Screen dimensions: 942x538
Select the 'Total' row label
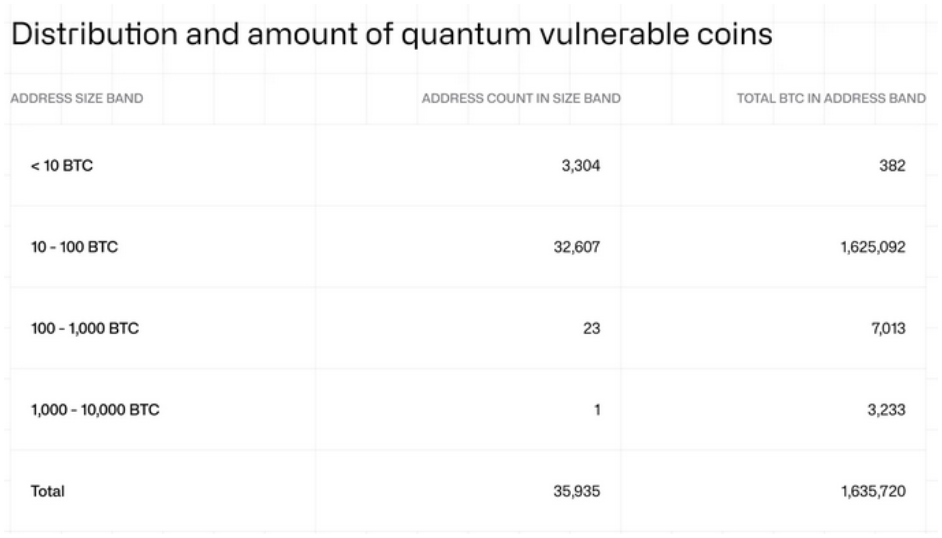(47, 491)
